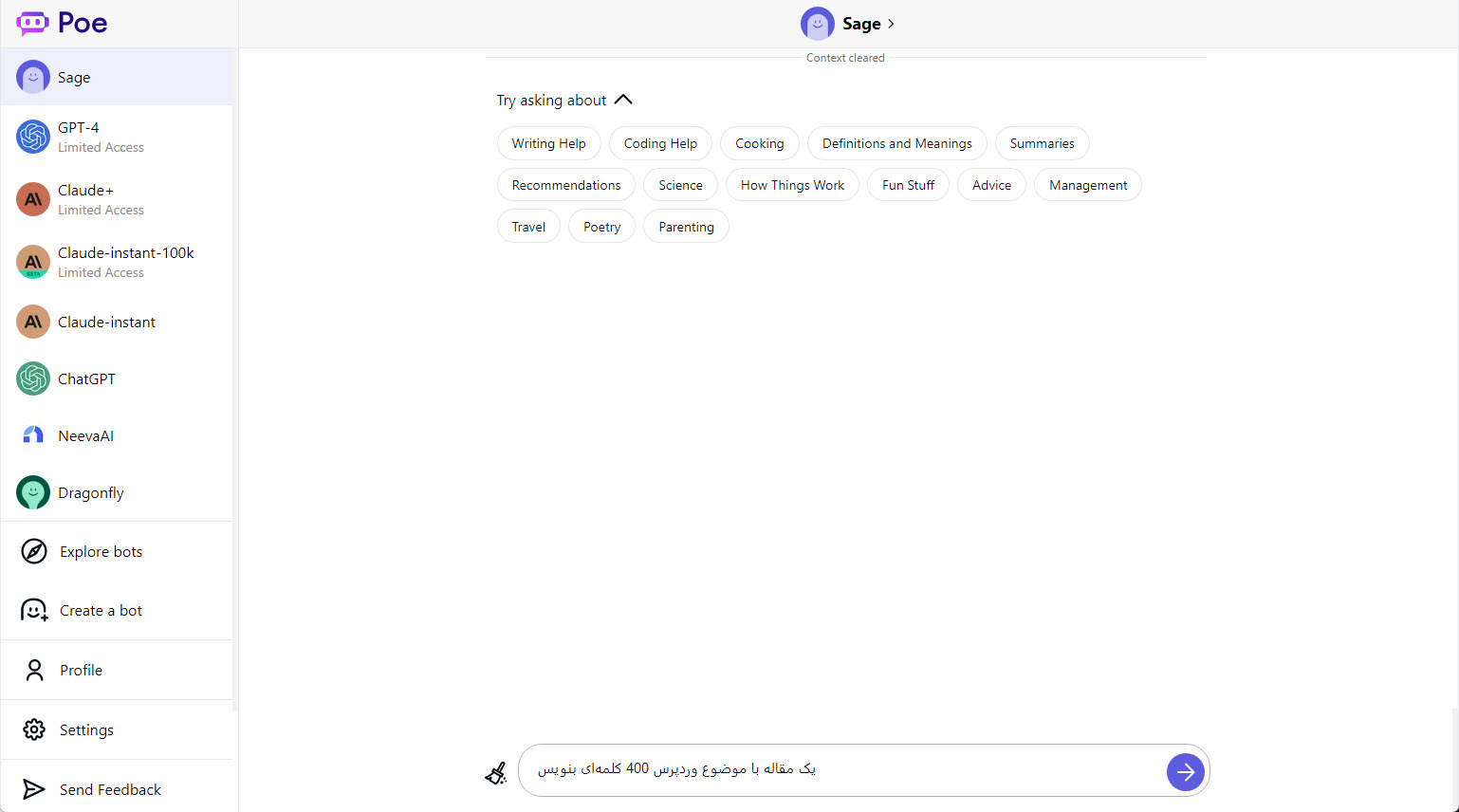Click the Create a bot icon
Image resolution: width=1459 pixels, height=812 pixels.
pos(34,610)
